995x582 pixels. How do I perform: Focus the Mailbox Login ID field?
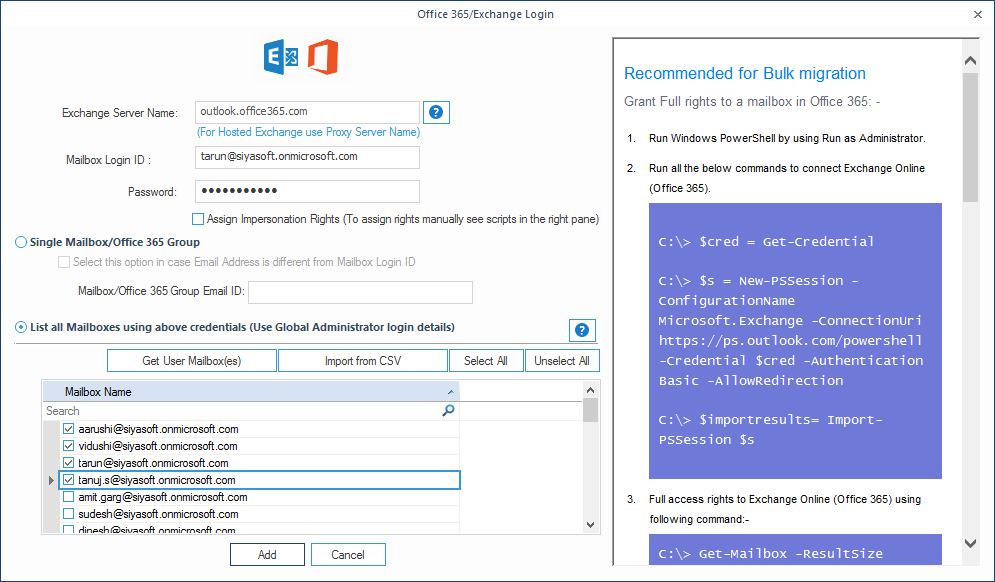(307, 157)
